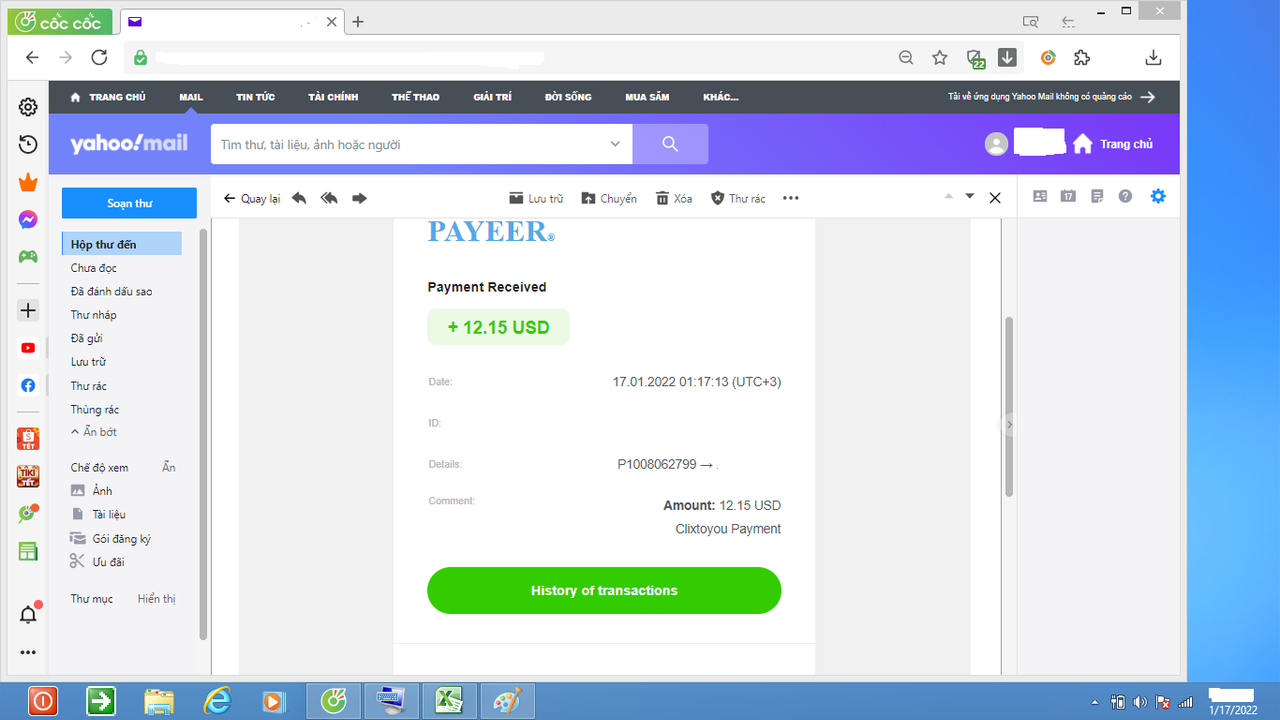
Task: Open Coc Coc browser settings gear in sidebar
Action: 28,107
